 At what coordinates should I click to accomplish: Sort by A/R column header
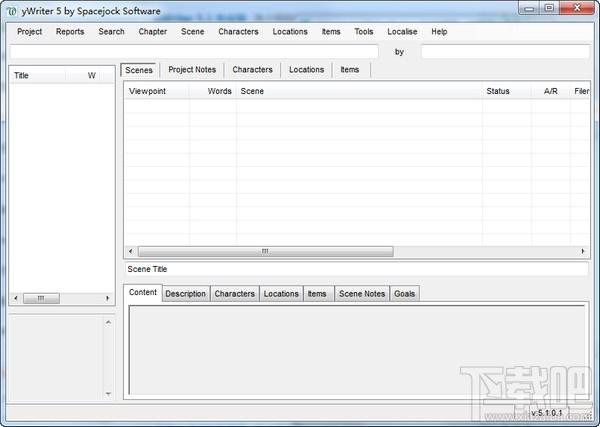[551, 91]
